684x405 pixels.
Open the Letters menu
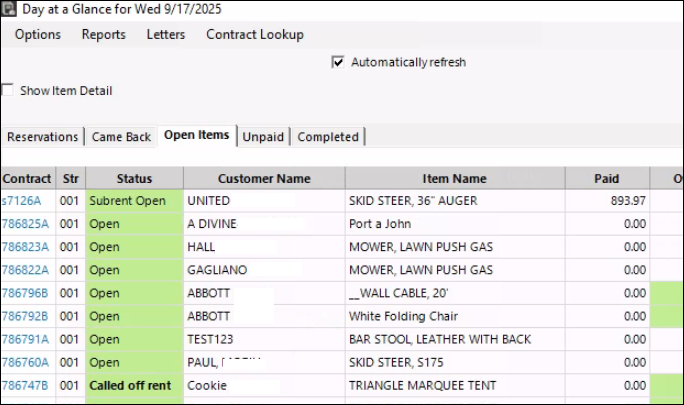(x=166, y=35)
